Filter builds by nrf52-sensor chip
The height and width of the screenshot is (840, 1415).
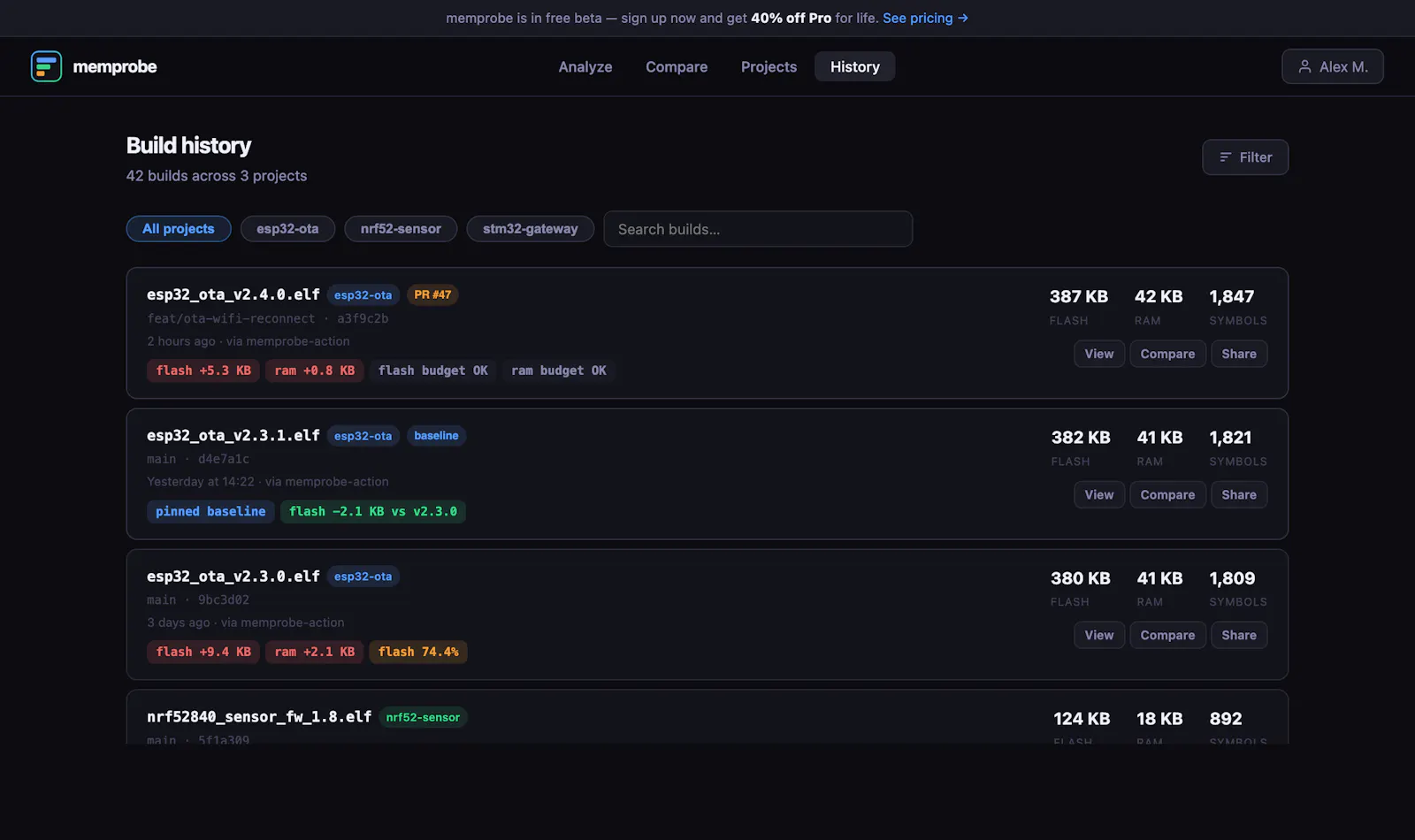pos(401,229)
